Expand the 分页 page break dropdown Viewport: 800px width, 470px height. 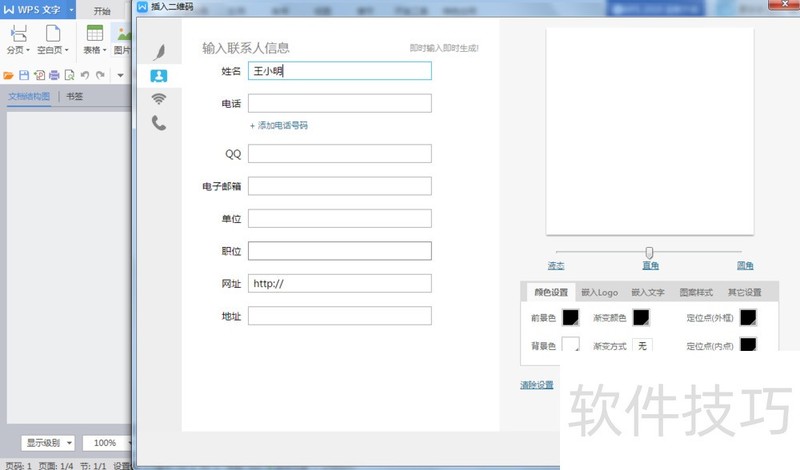16,49
